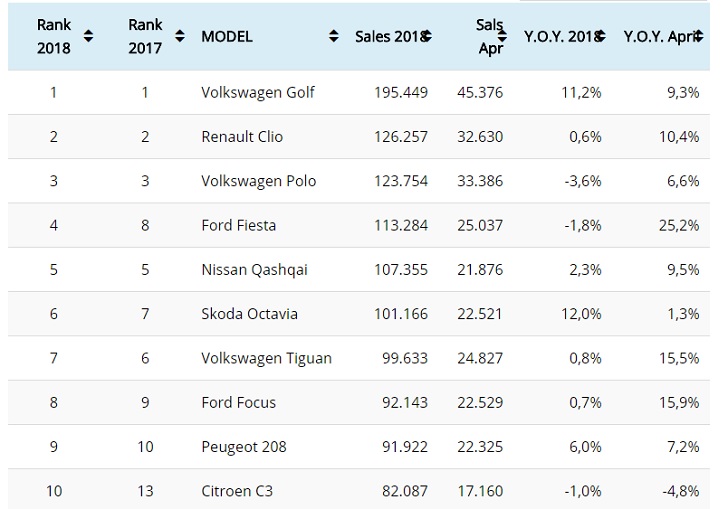This screenshot has height=509, width=728.
Task: Select the Volkswagen Golf row
Action: coord(258,92)
